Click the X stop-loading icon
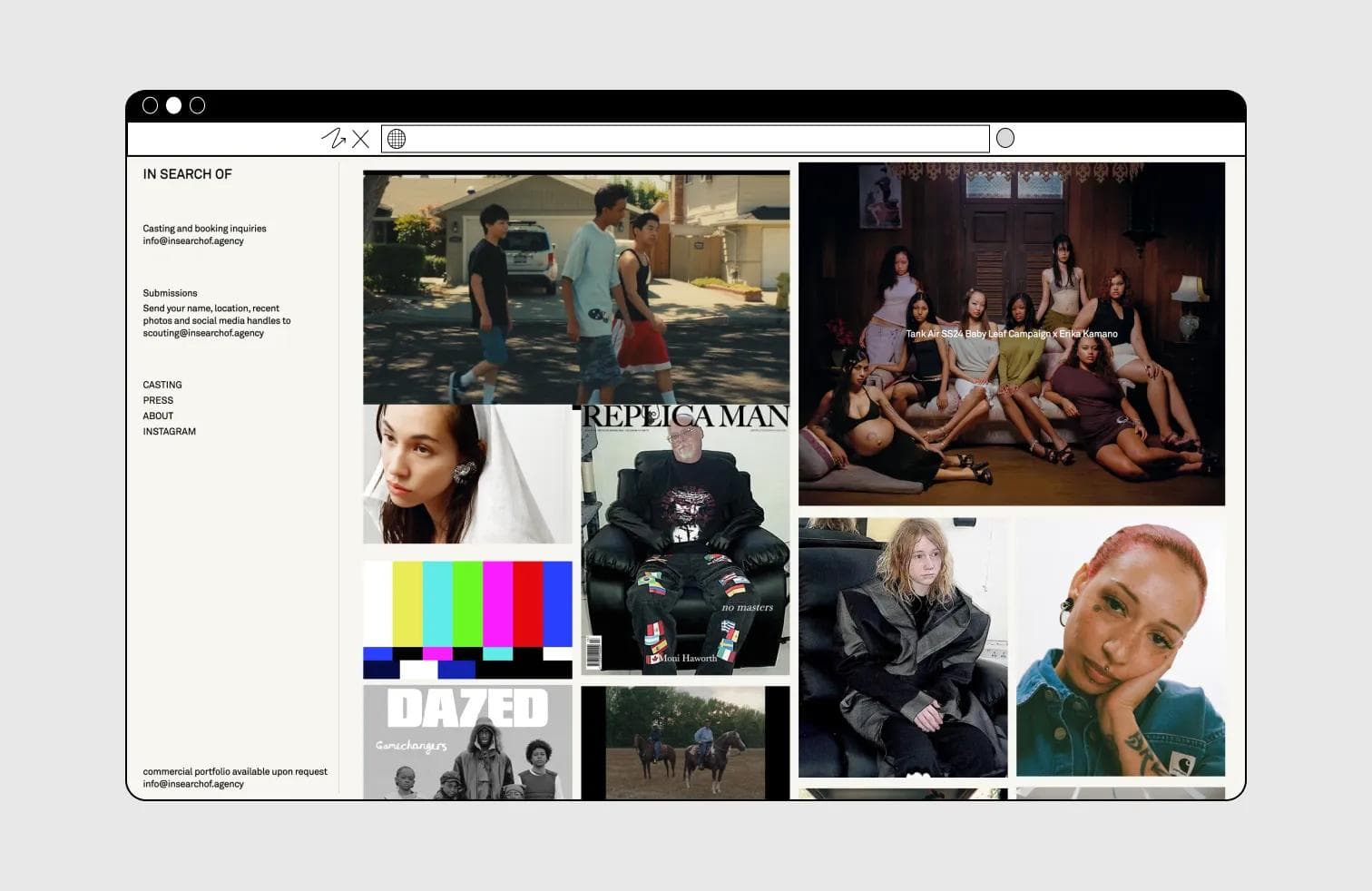 360,139
